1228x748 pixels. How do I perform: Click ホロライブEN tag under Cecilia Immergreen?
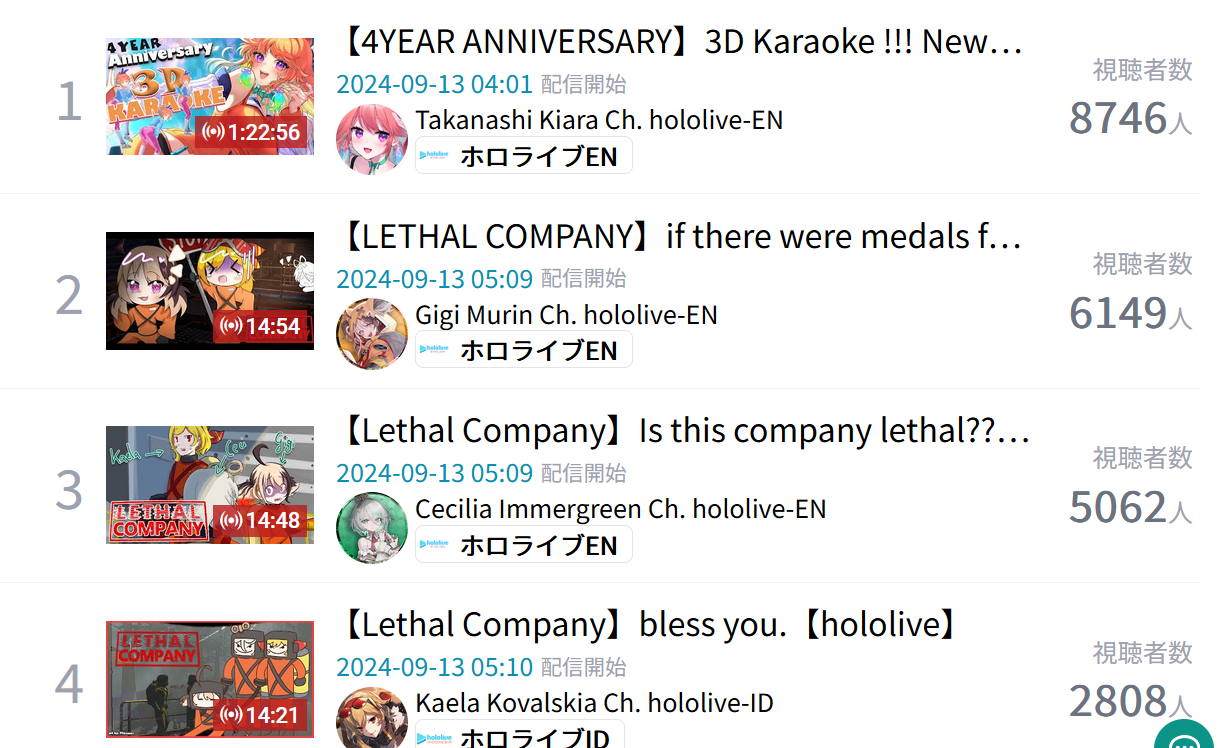[524, 545]
